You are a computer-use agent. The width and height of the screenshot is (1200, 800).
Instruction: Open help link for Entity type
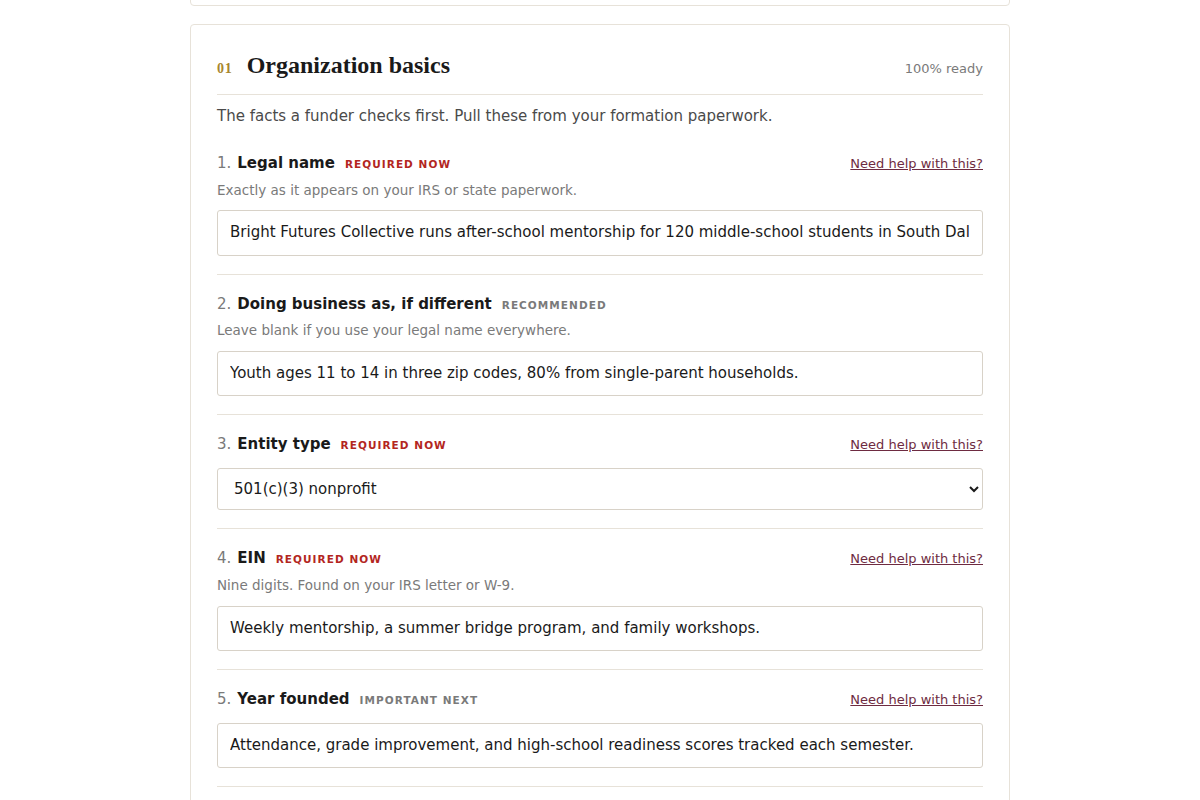[916, 445]
